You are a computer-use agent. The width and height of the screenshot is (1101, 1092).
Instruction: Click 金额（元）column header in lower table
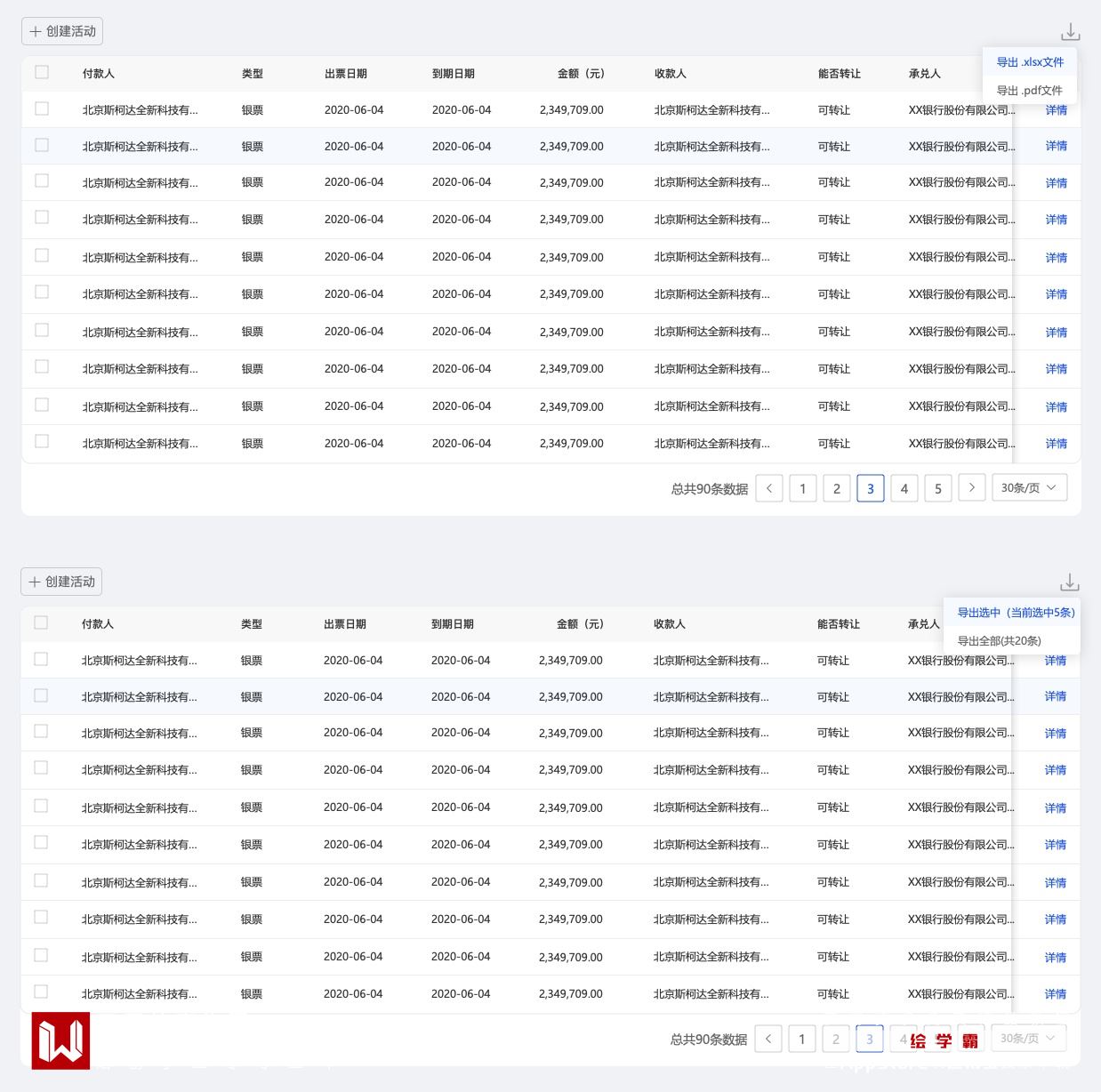(x=580, y=624)
